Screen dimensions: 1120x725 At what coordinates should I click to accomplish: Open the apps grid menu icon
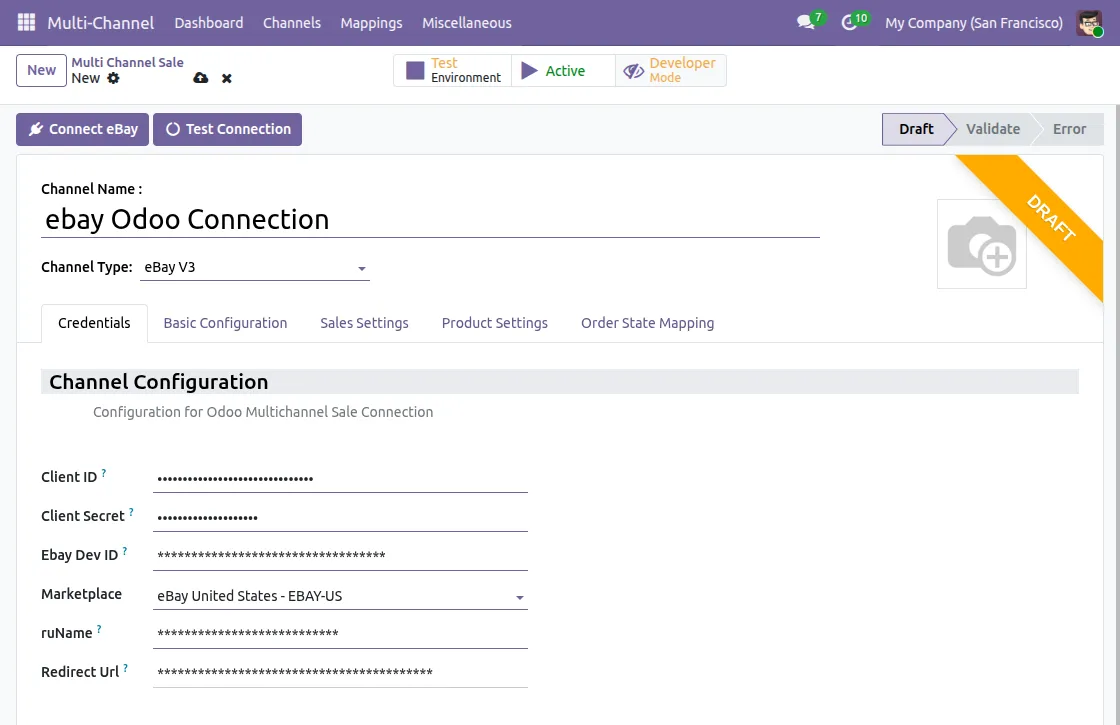click(x=26, y=22)
